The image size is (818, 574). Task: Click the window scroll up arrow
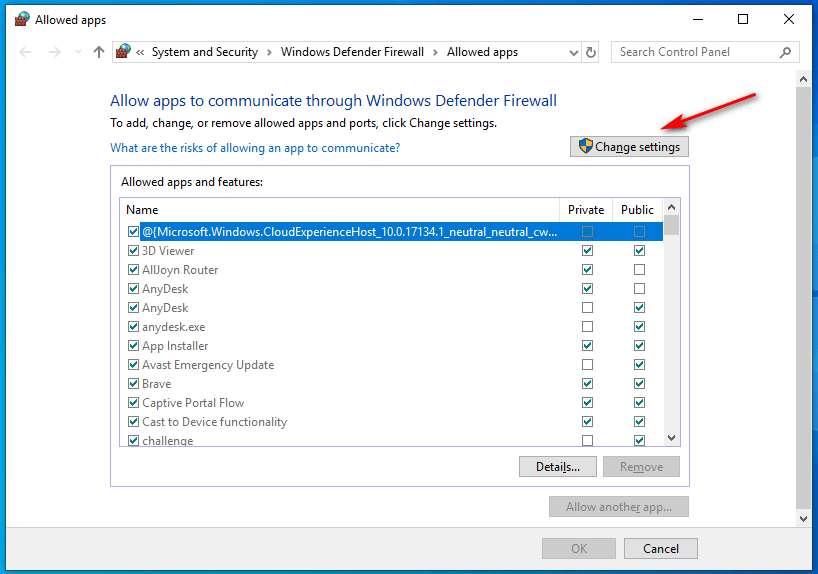tap(803, 79)
